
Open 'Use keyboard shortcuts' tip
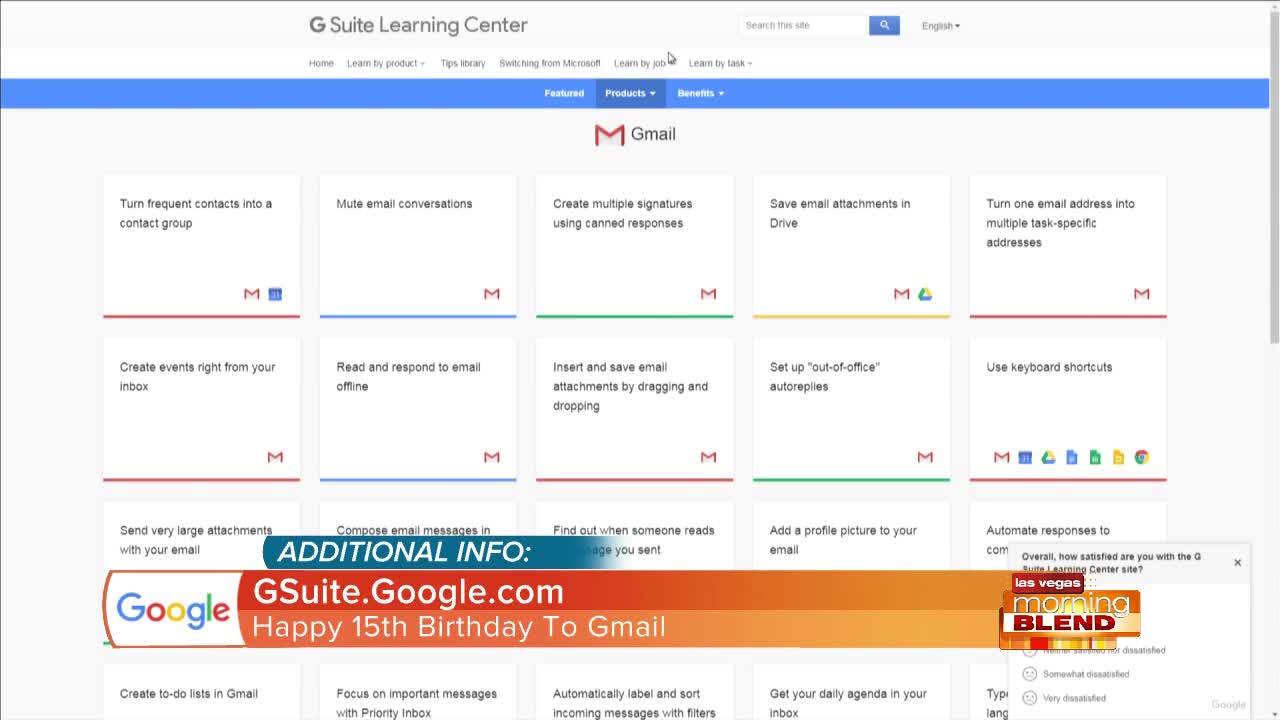pyautogui.click(x=1068, y=410)
